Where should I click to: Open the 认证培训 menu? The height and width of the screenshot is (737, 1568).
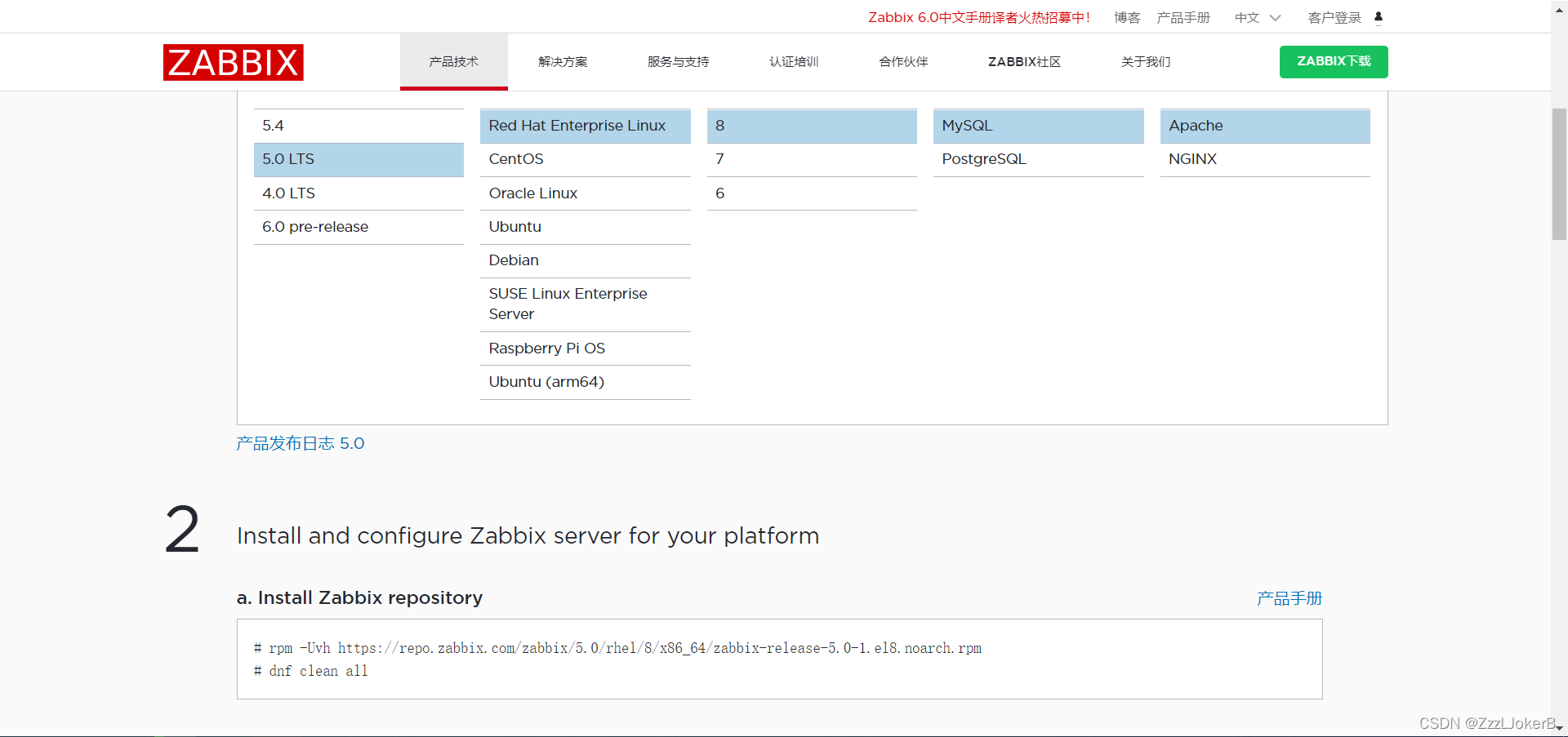[794, 62]
